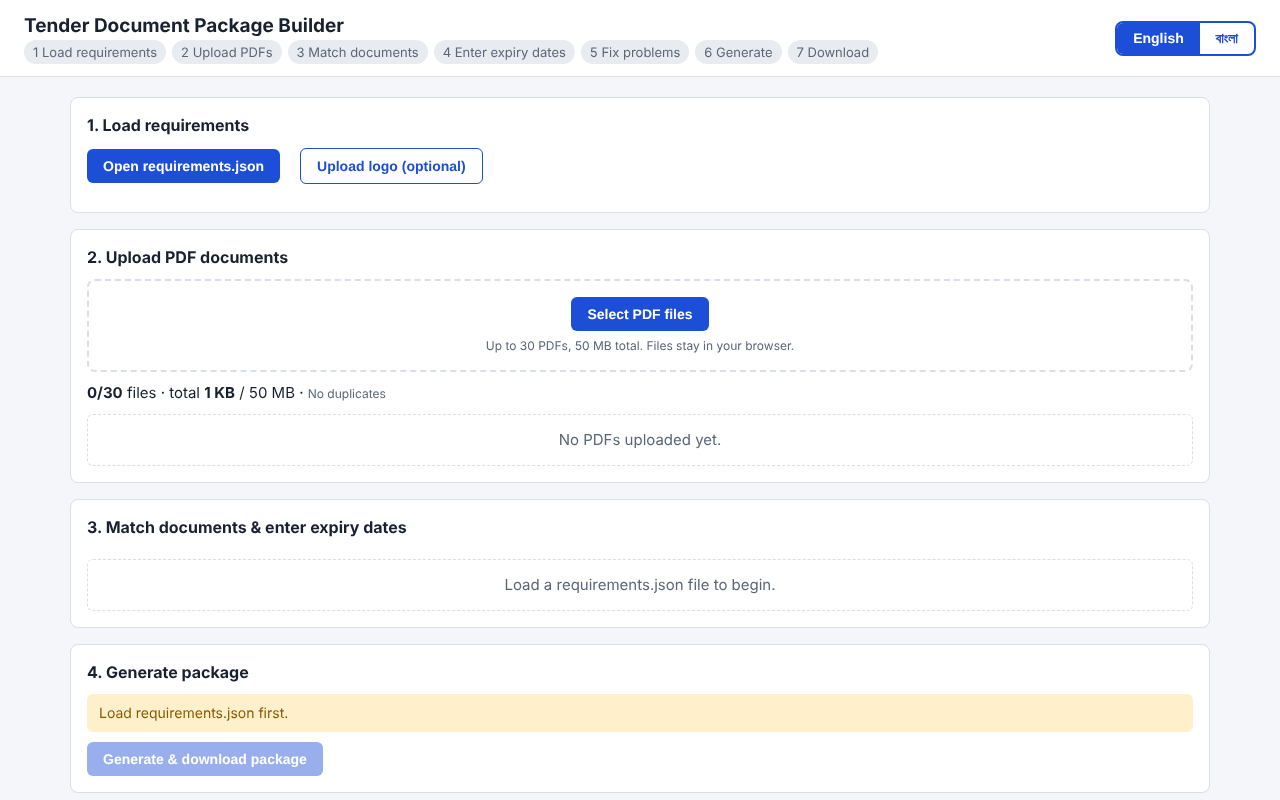Click Generate & download package button
This screenshot has width=1280, height=800.
click(x=205, y=759)
